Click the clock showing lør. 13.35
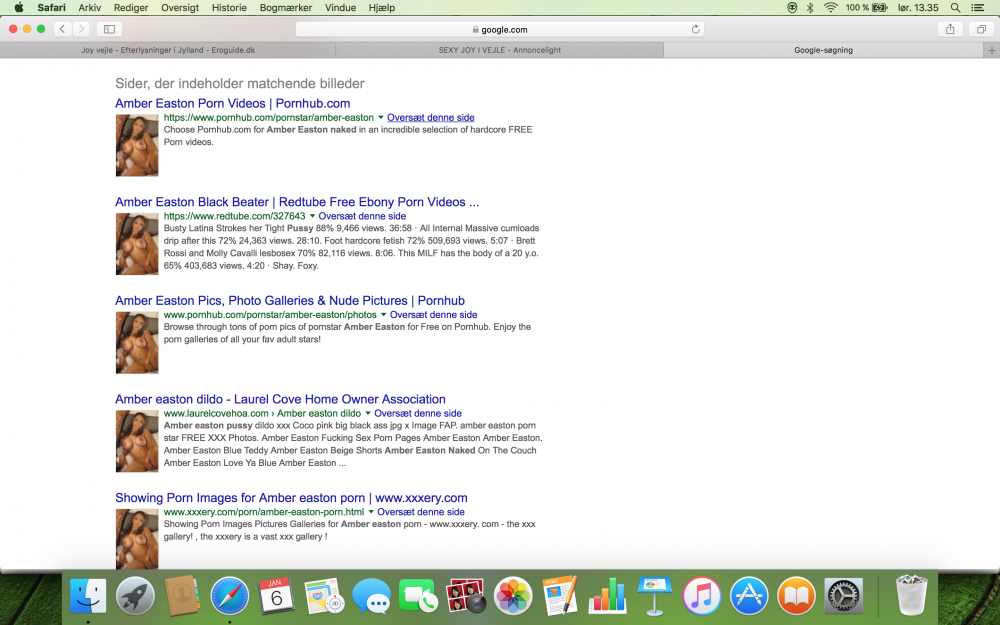The image size is (1000, 625). tap(918, 8)
